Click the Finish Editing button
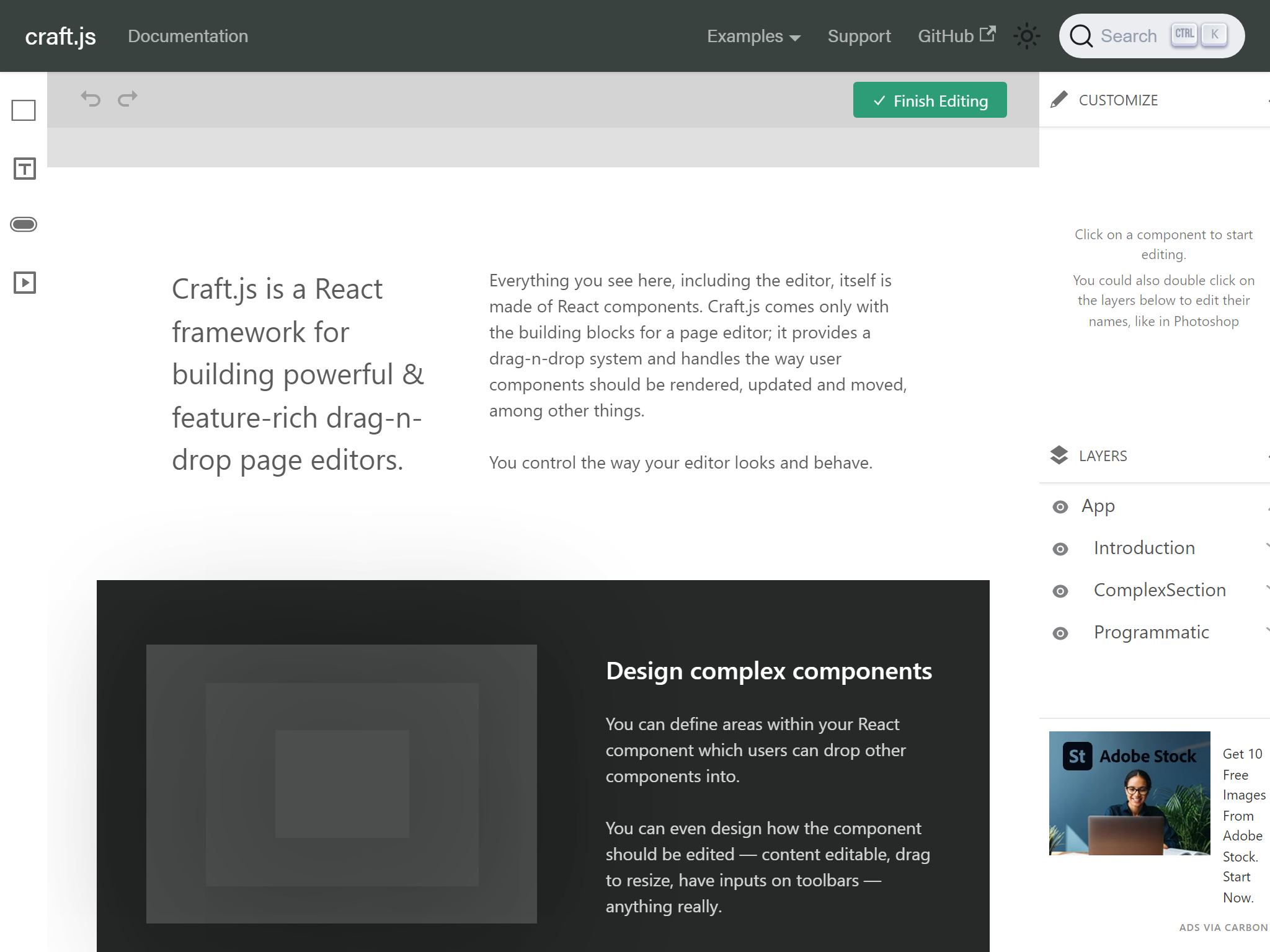Screen dimensions: 1270x952 coord(930,100)
